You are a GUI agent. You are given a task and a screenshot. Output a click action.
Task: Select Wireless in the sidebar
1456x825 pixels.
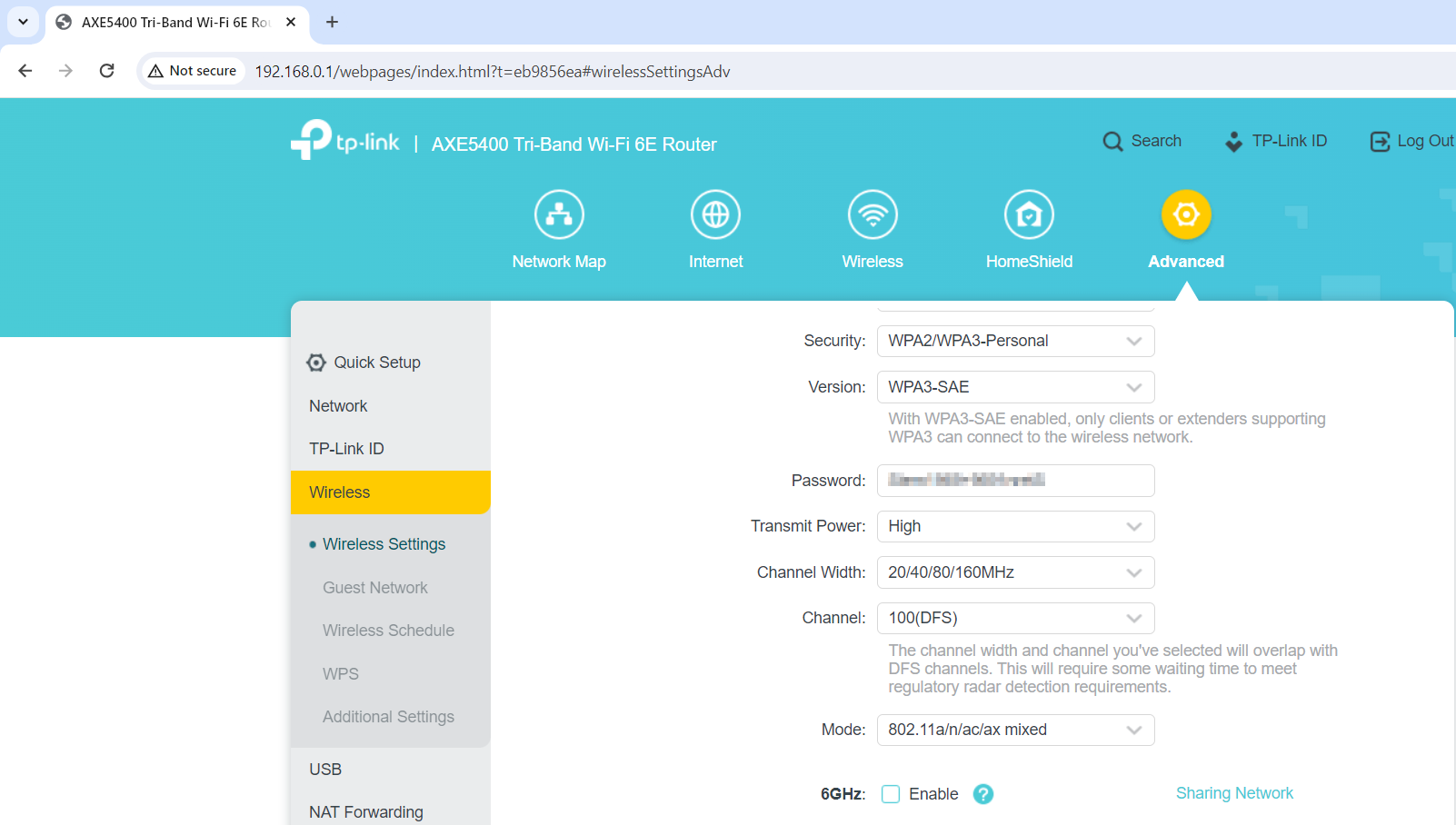[x=391, y=492]
